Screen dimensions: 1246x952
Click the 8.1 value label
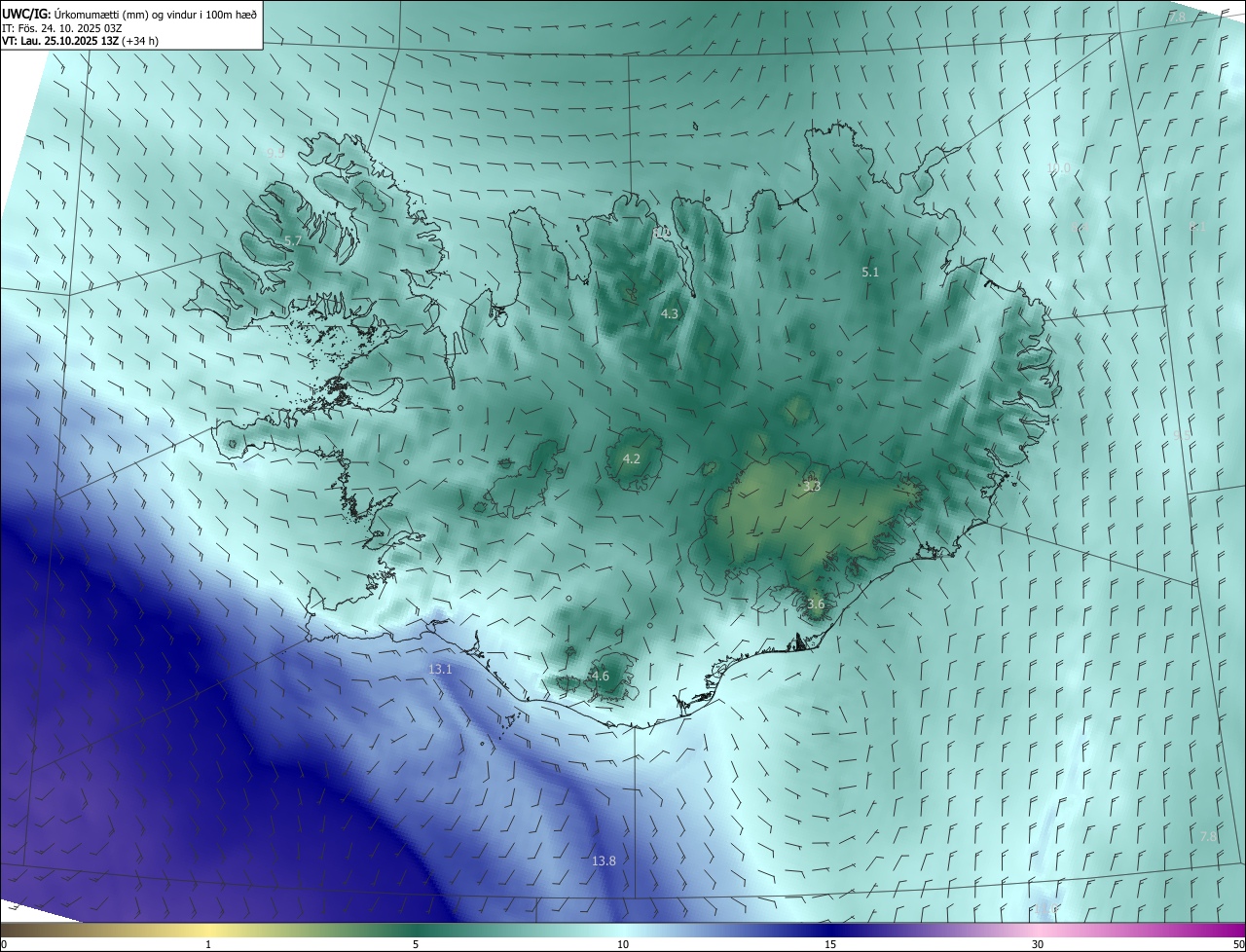tap(1197, 226)
